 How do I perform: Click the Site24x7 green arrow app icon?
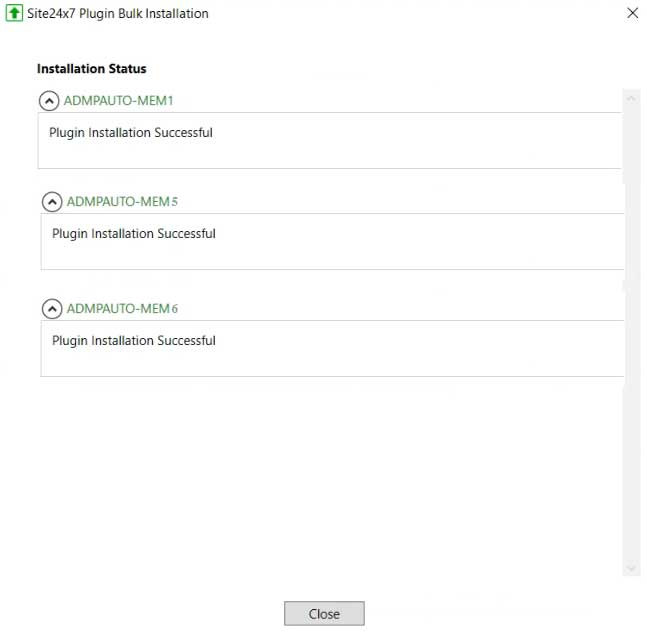click(13, 14)
